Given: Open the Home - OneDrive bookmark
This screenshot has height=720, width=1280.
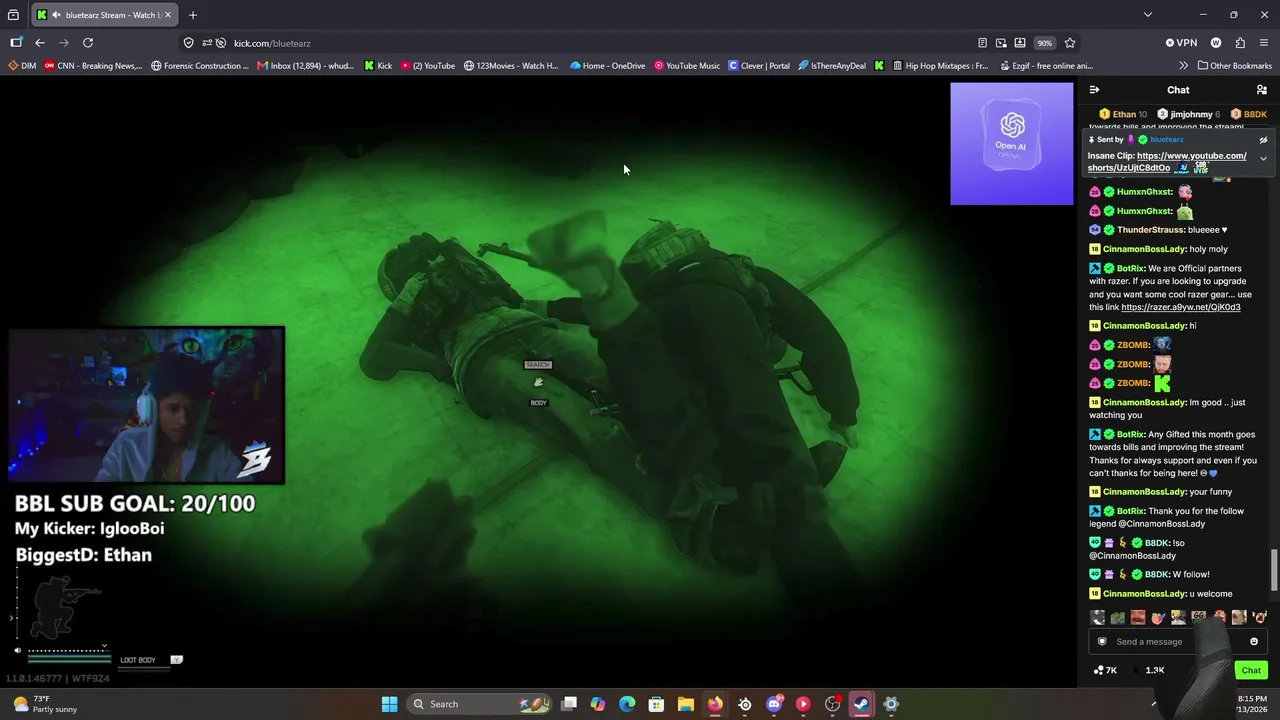Looking at the screenshot, I should tap(607, 66).
